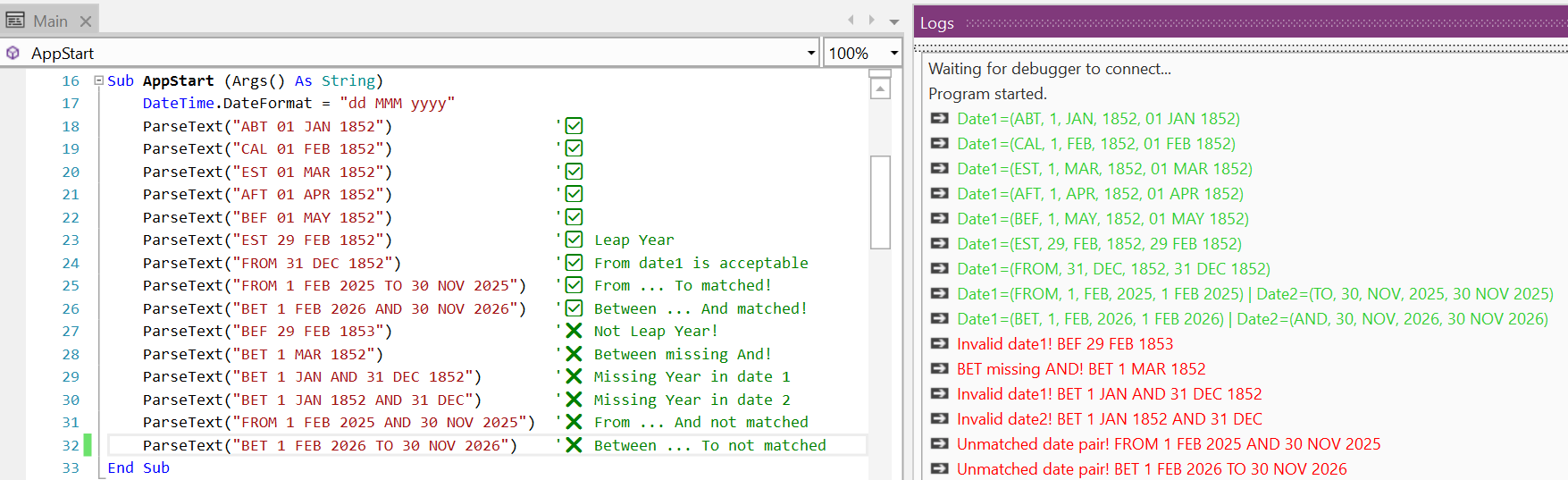1568x480 pixels.
Task: Open the 100% zoom dropdown
Action: 893,54
